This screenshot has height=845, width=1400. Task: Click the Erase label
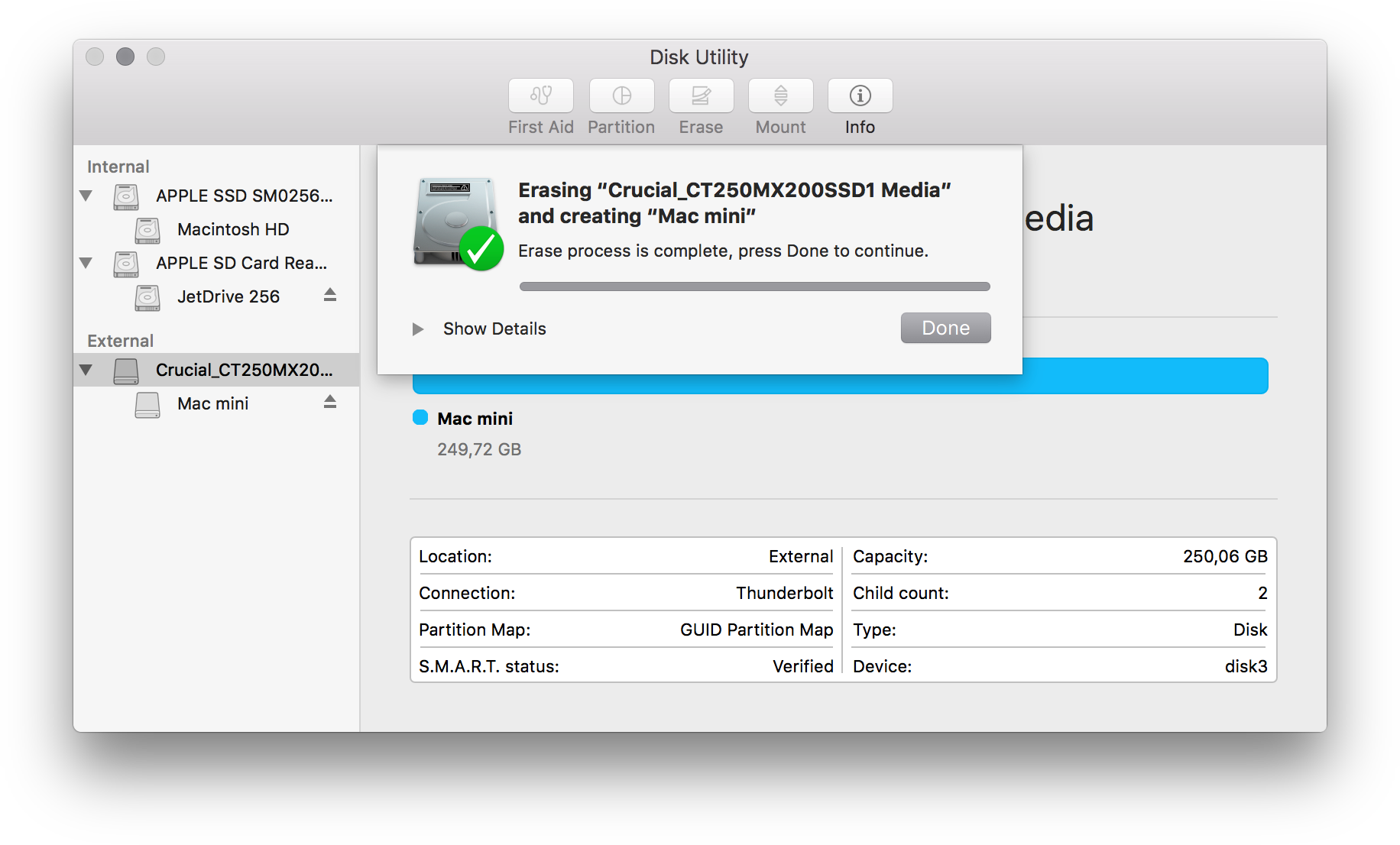701,127
